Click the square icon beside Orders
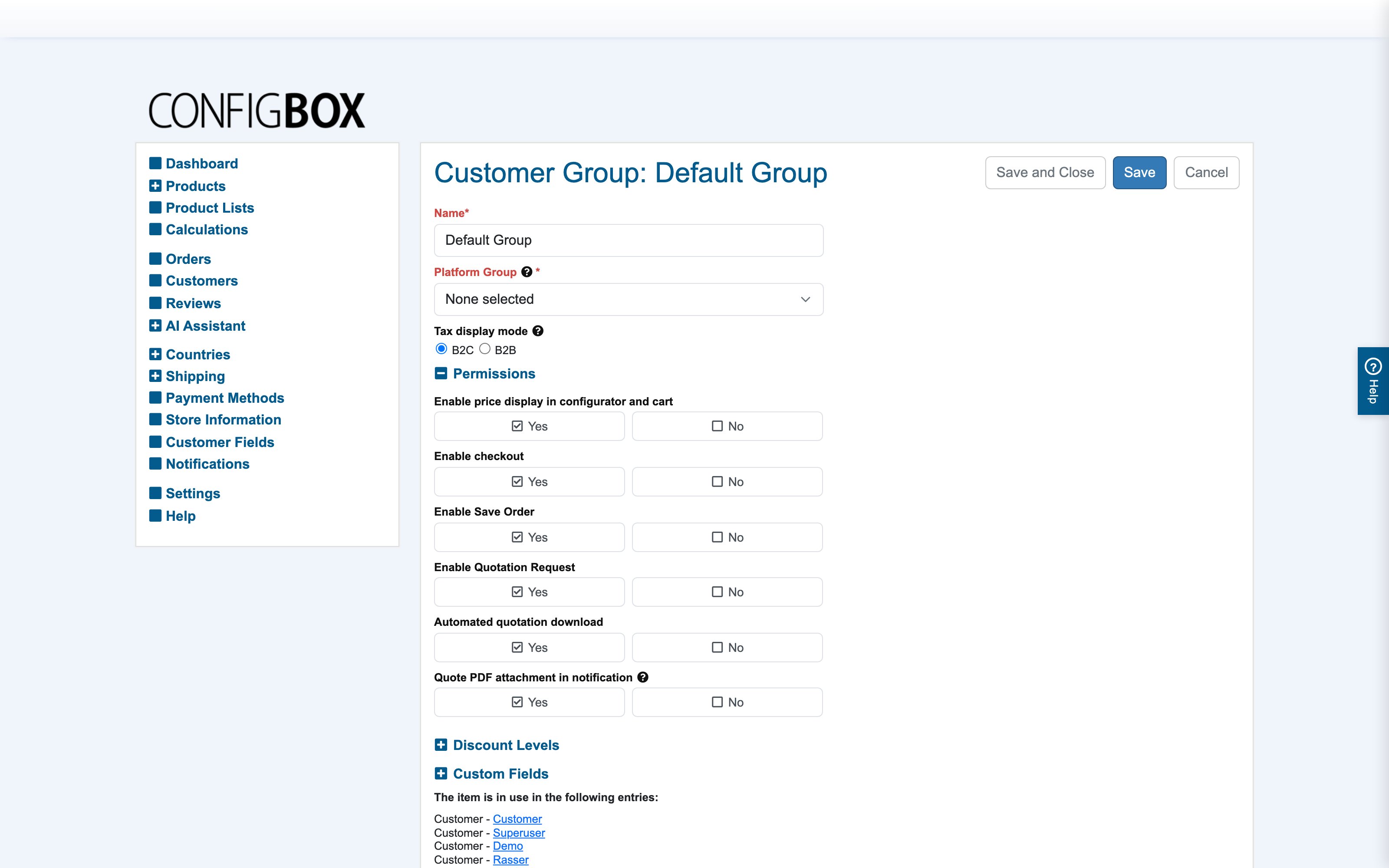Viewport: 1389px width, 868px height. click(x=155, y=259)
